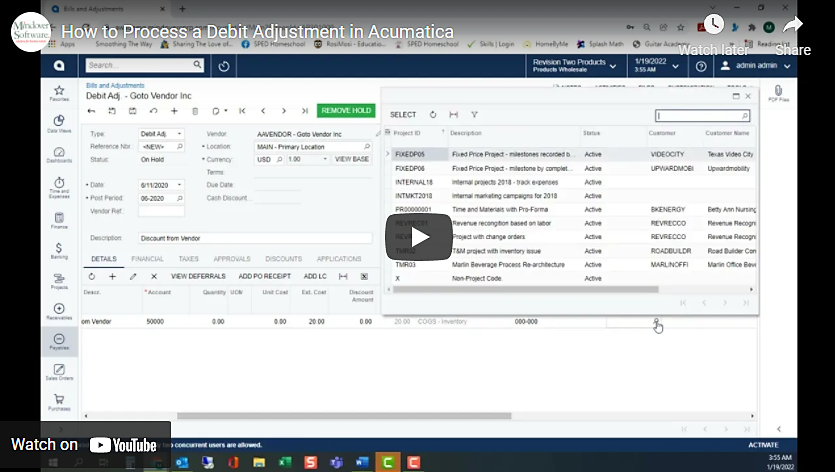The height and width of the screenshot is (472, 835).
Task: Open the admin admin user menu
Action: tap(756, 66)
